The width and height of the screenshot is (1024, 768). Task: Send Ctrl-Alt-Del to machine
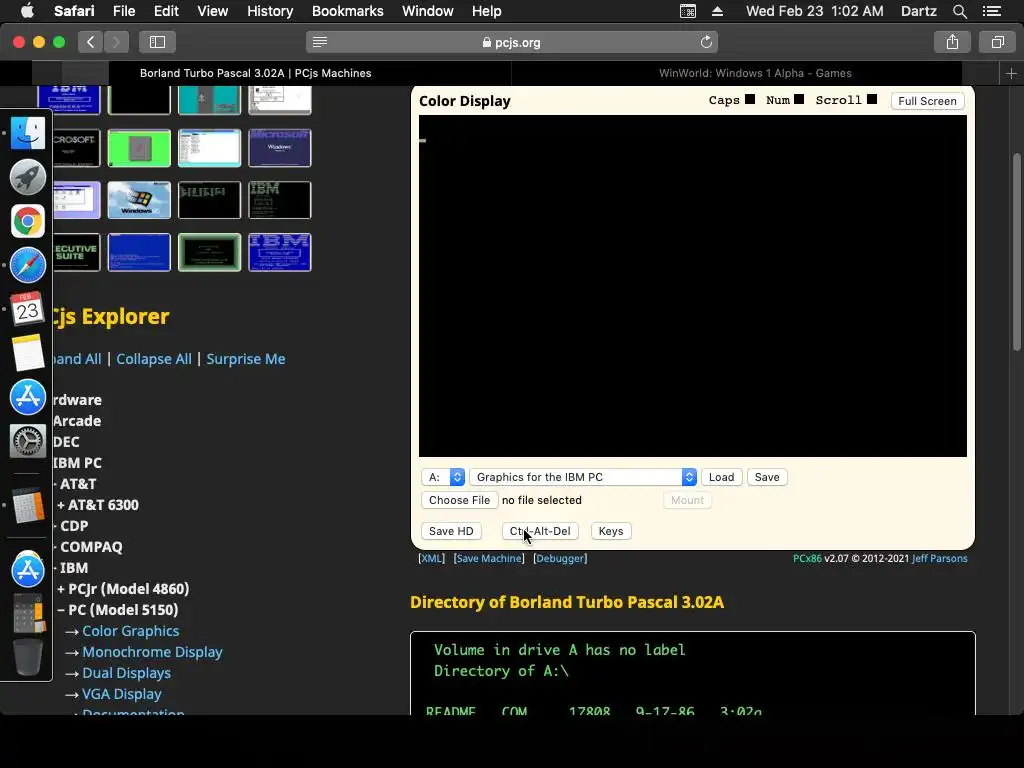coord(540,531)
